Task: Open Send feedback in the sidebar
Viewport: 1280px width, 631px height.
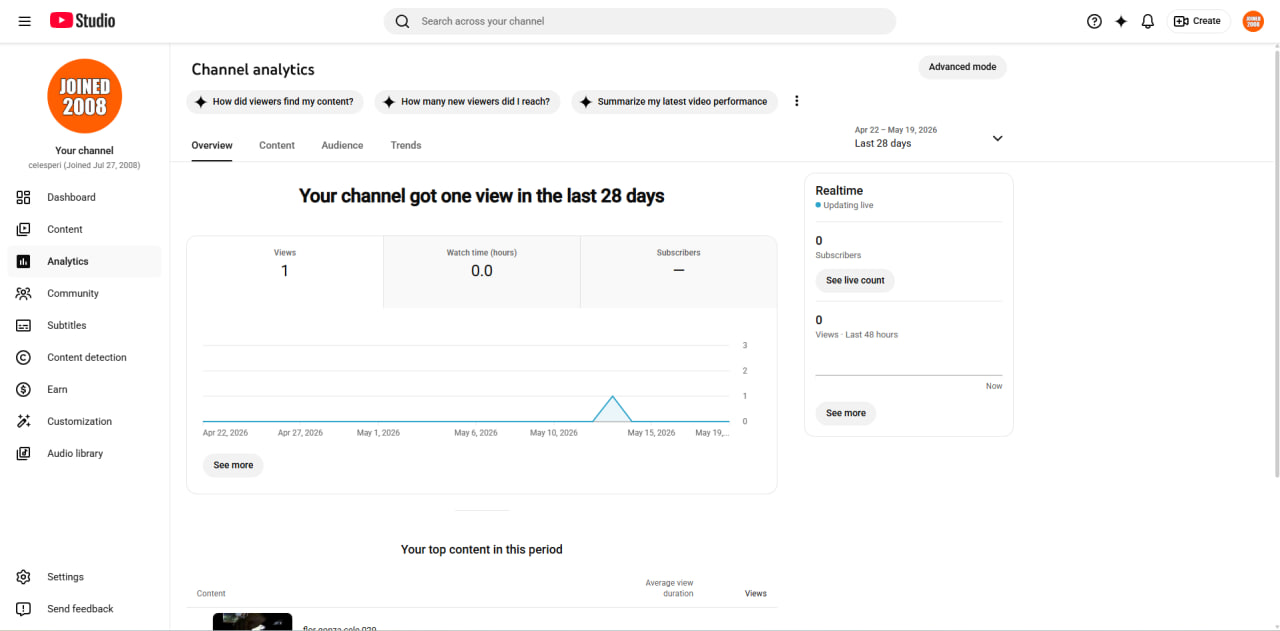Action: click(x=85, y=609)
